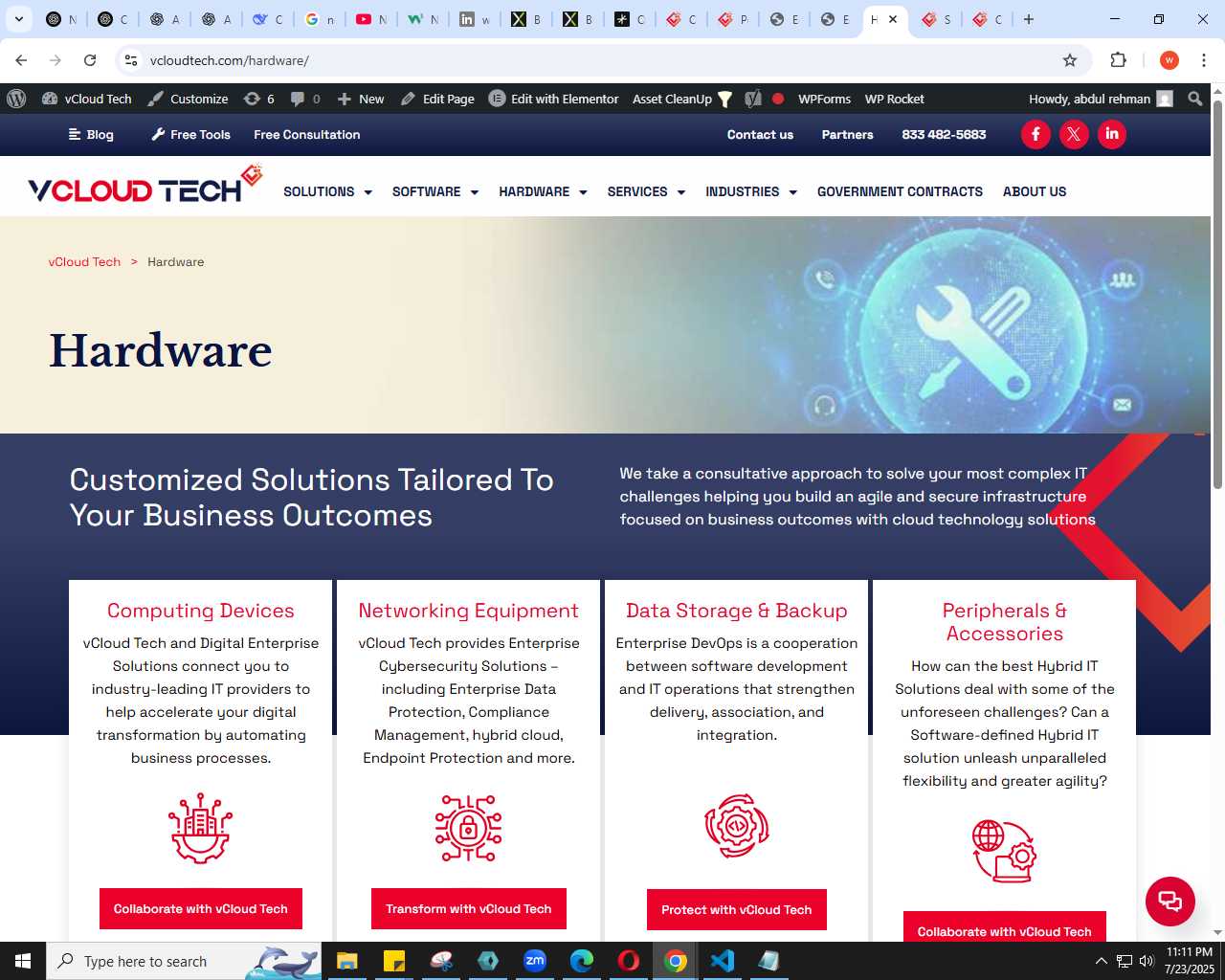Open Visual Studio Code from taskbar

(723, 961)
